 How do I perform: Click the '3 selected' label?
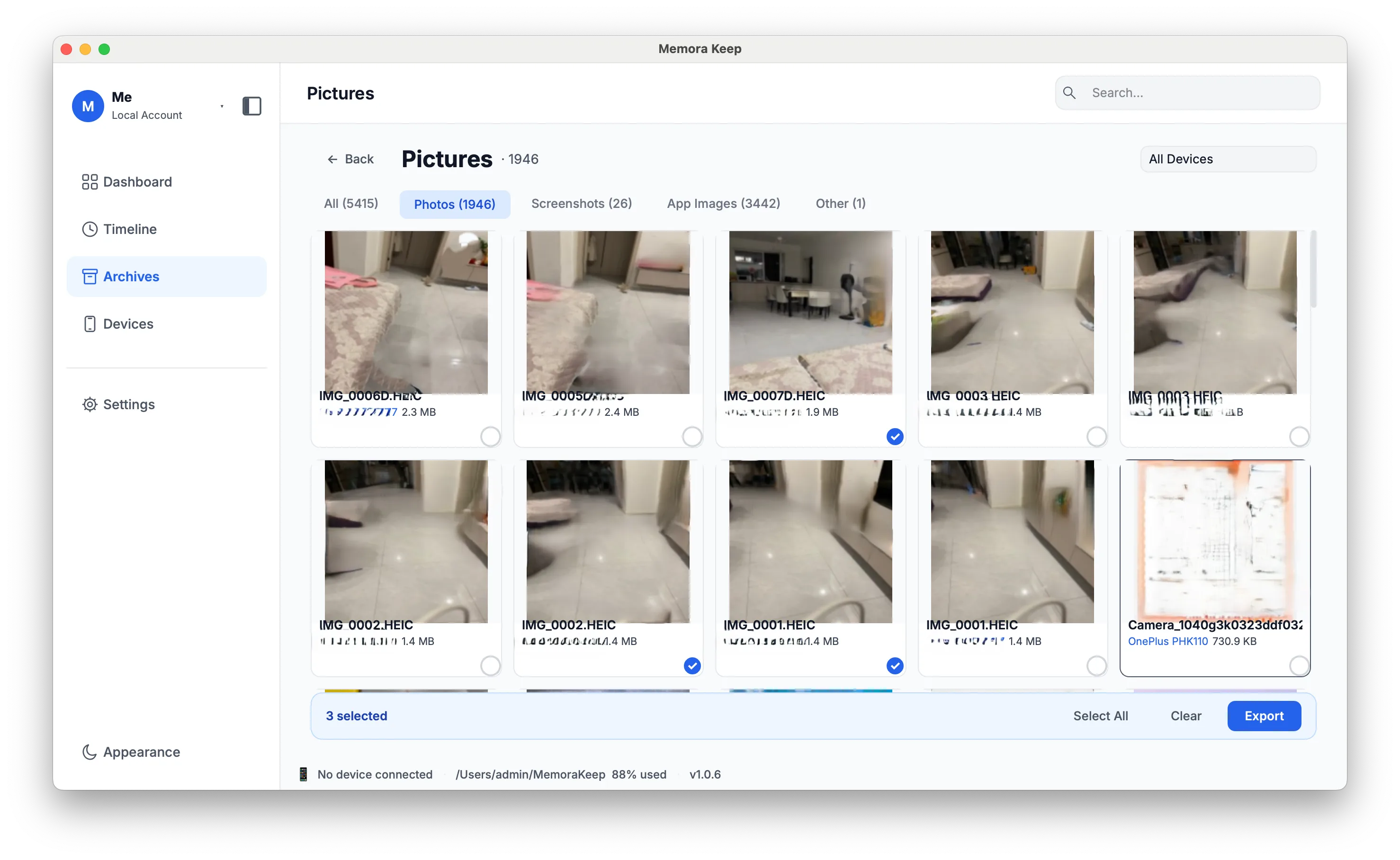tap(357, 716)
